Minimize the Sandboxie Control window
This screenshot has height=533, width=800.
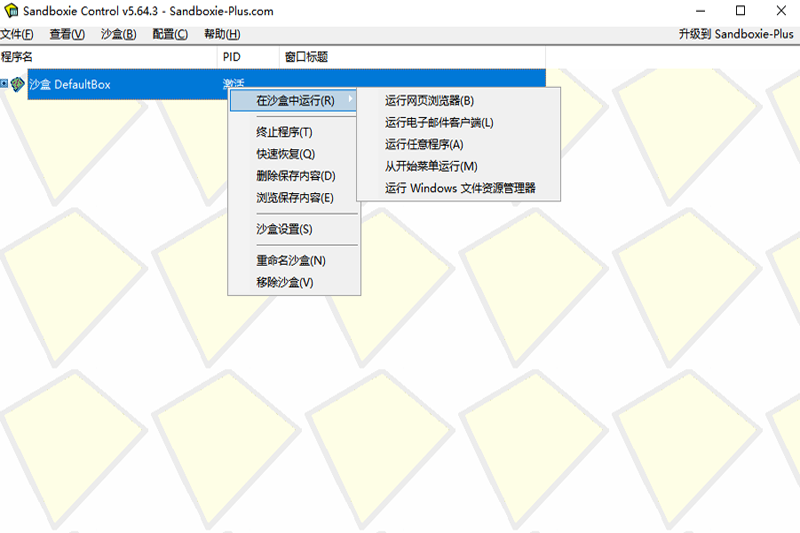701,11
